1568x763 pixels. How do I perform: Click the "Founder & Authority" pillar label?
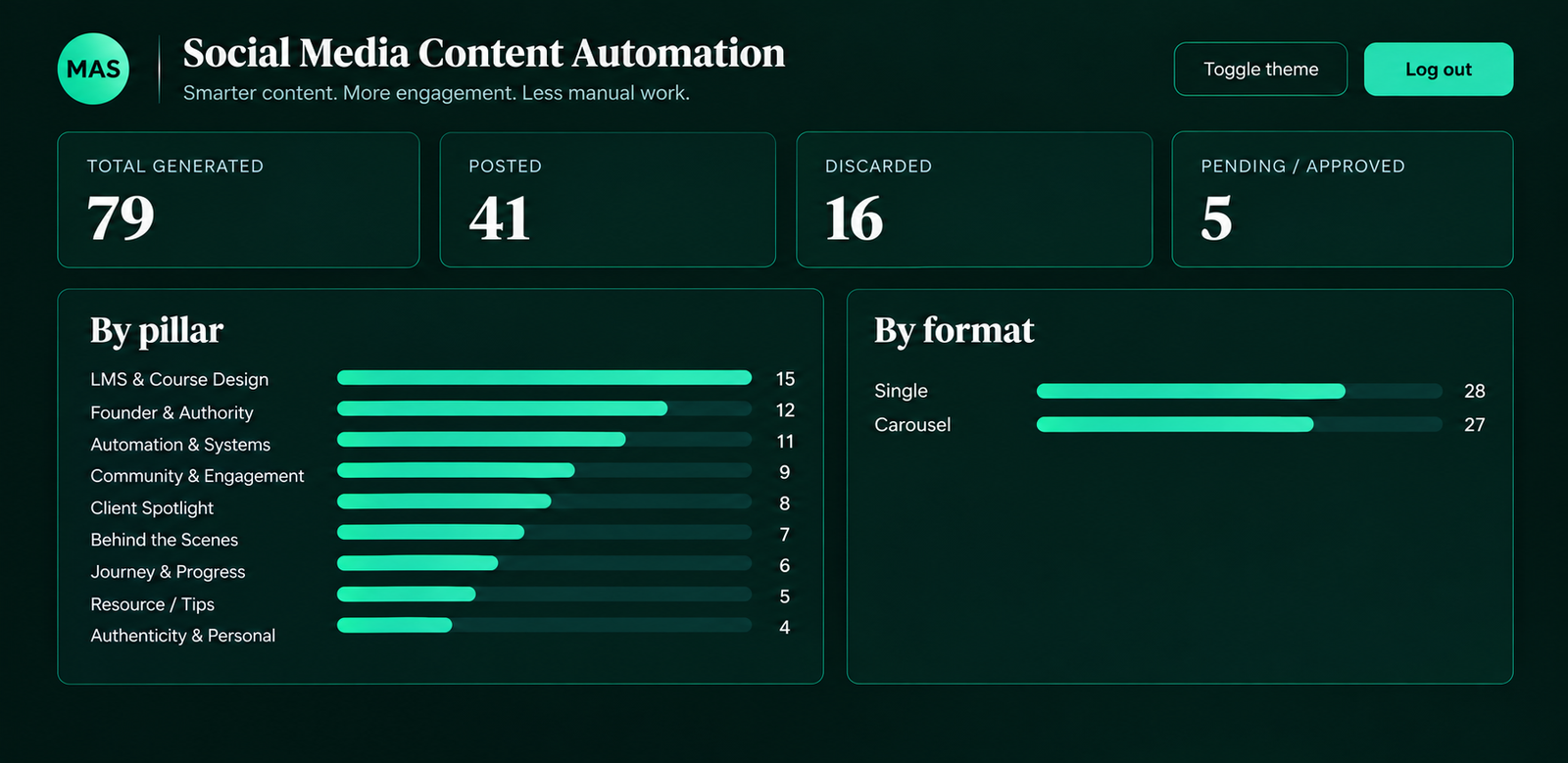171,412
